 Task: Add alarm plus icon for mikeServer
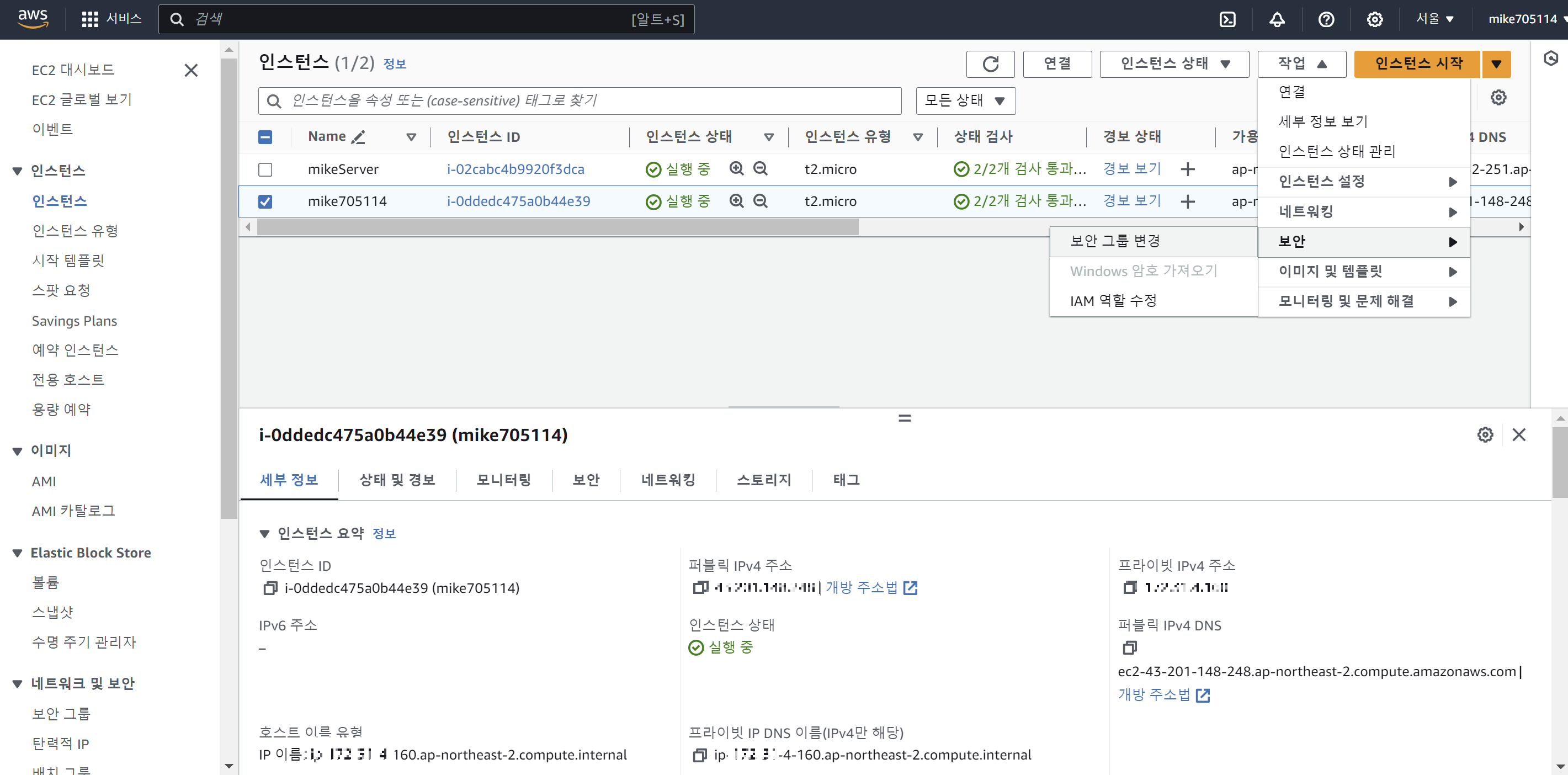tap(1188, 169)
